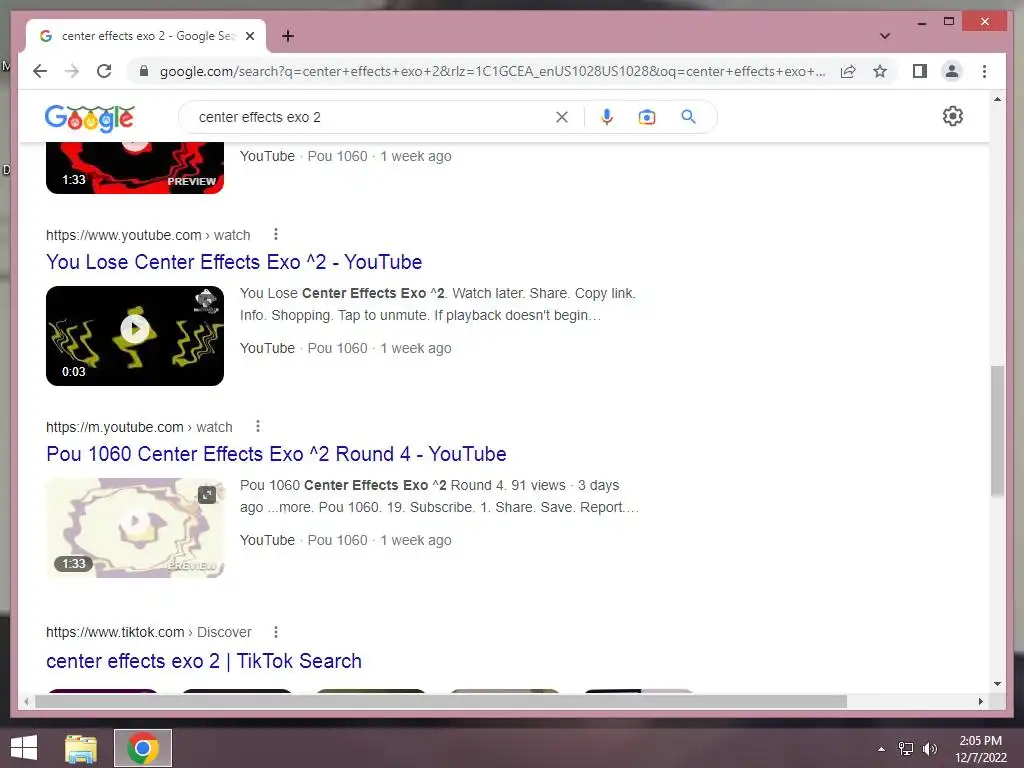
Task: Click fullscreen icon on Round 4 thumbnail
Action: (207, 494)
